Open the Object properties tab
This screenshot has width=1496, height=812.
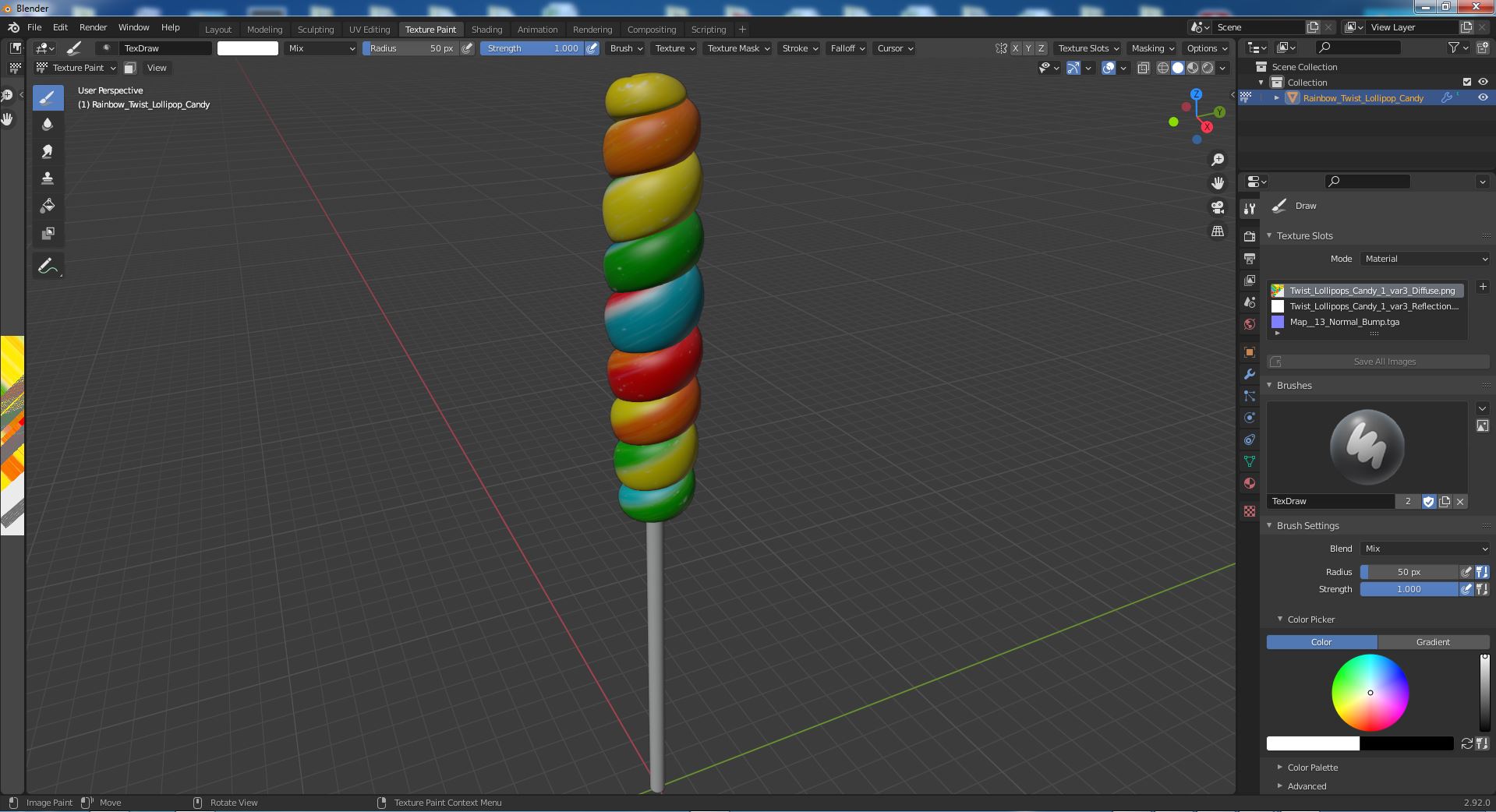(1250, 352)
